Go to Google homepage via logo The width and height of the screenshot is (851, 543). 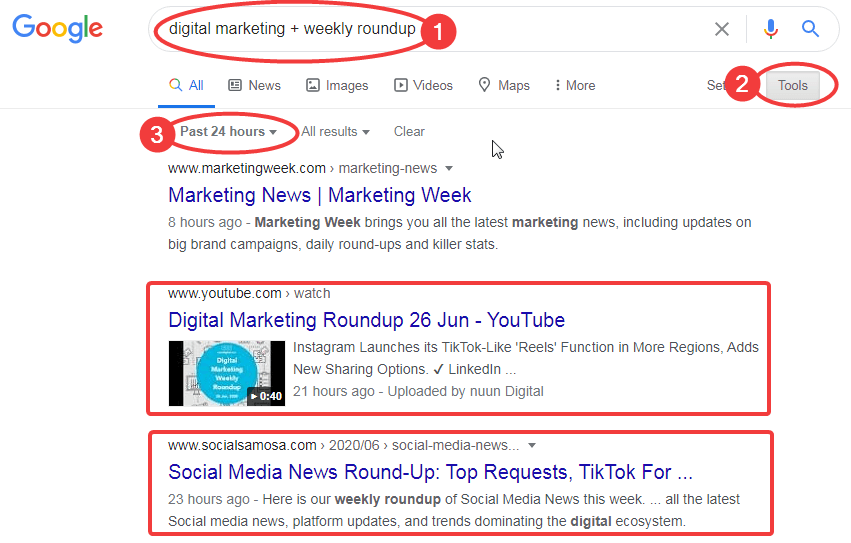(x=58, y=28)
